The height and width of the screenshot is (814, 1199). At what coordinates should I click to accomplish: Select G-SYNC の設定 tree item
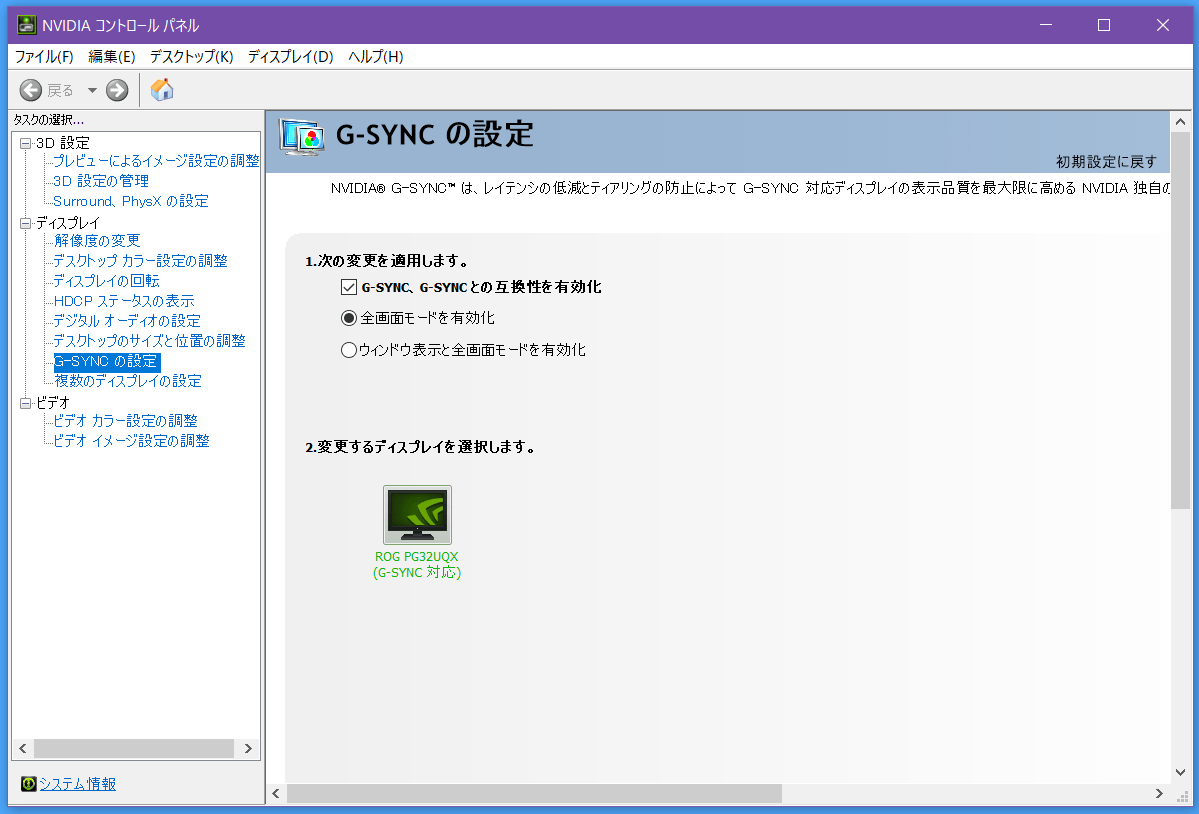(x=106, y=361)
